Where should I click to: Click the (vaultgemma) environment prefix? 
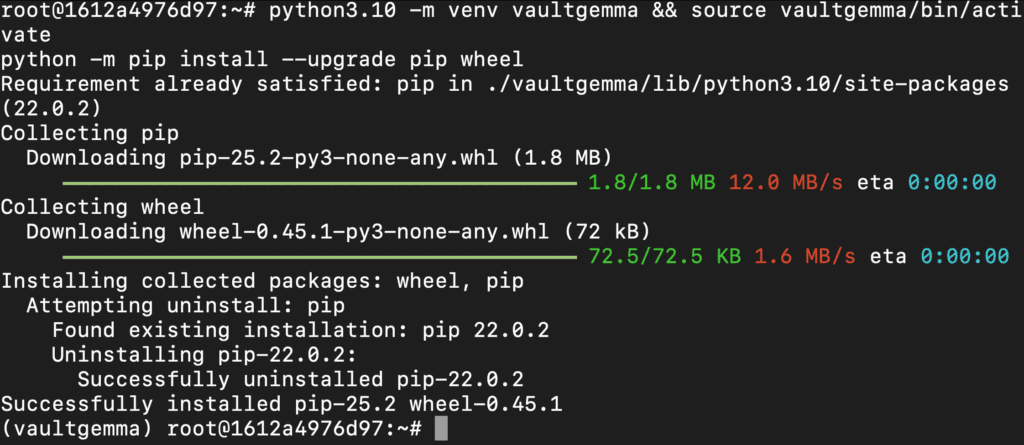77,429
